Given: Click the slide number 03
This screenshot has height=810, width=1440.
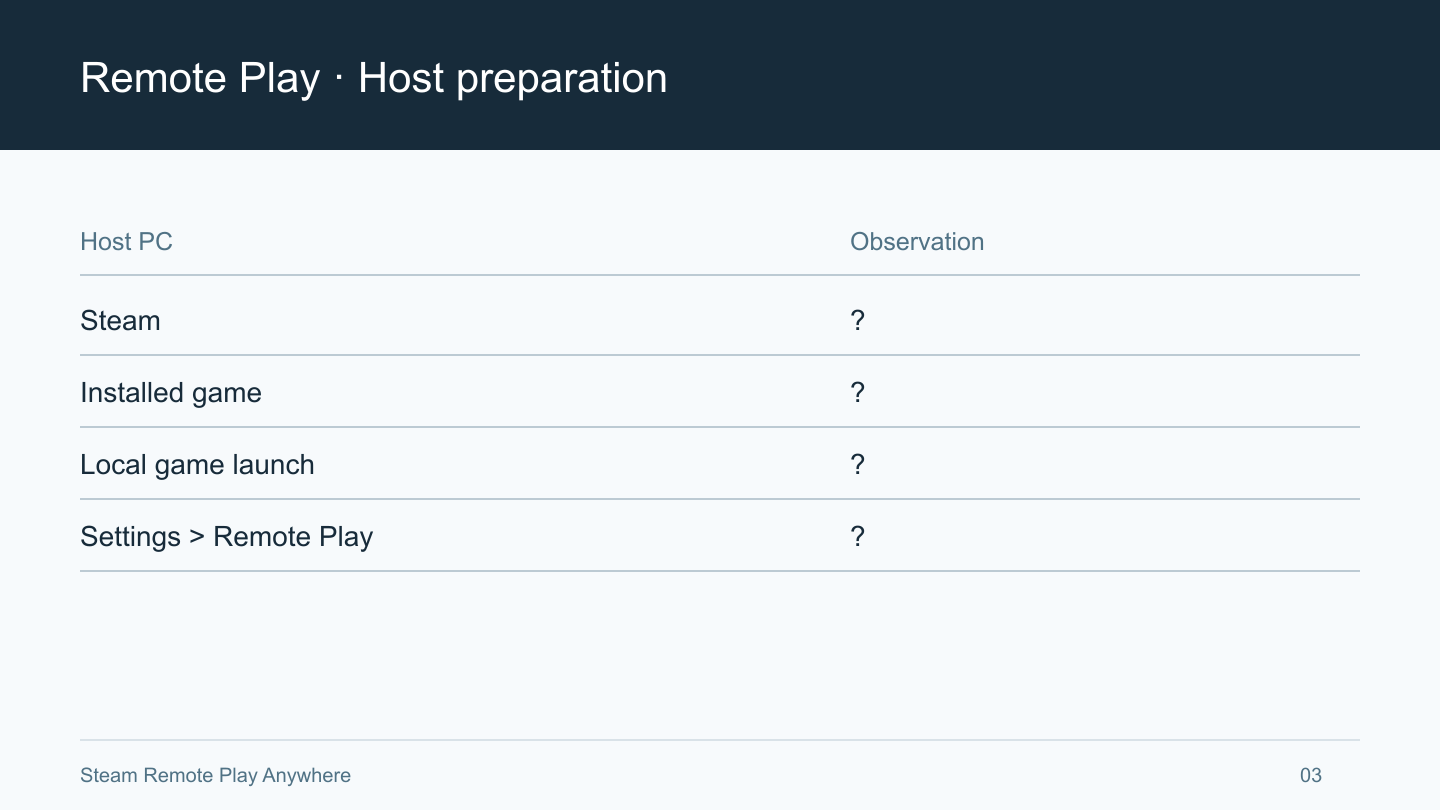Looking at the screenshot, I should click(1311, 775).
